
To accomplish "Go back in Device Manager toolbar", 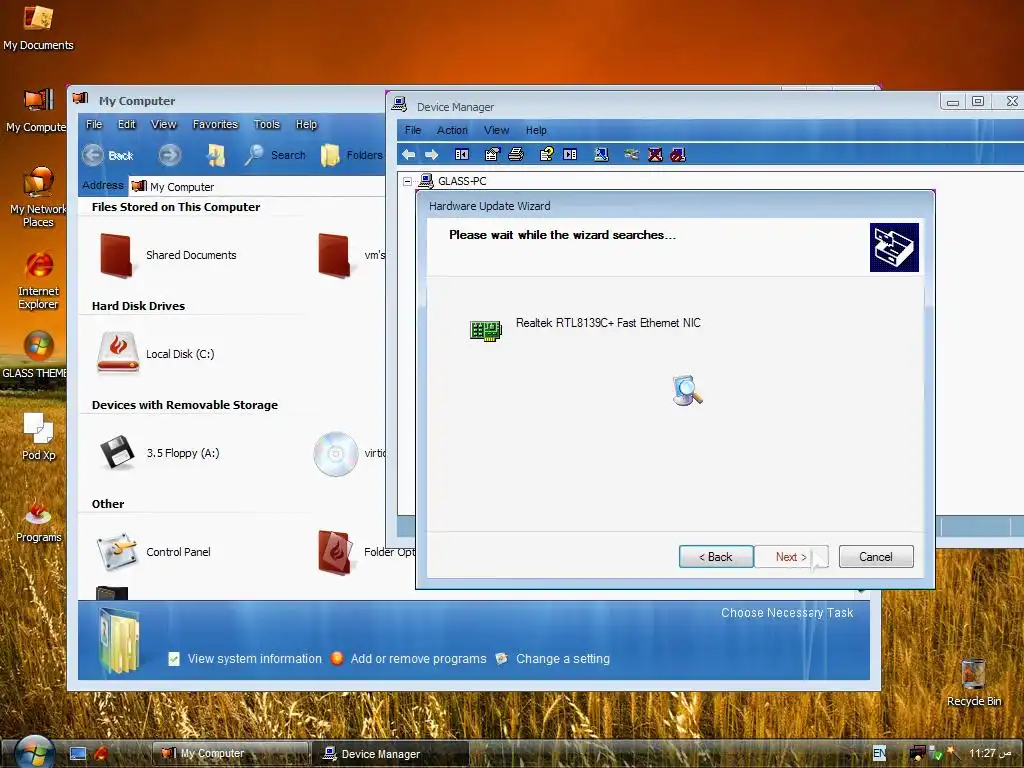I will (x=409, y=155).
